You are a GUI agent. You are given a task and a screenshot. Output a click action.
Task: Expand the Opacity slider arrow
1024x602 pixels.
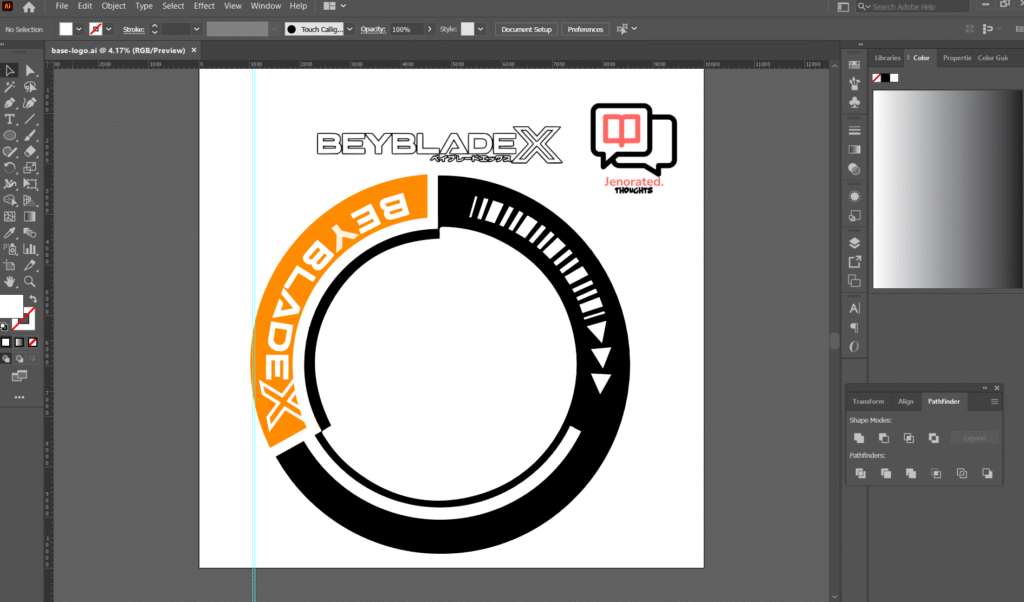point(429,29)
